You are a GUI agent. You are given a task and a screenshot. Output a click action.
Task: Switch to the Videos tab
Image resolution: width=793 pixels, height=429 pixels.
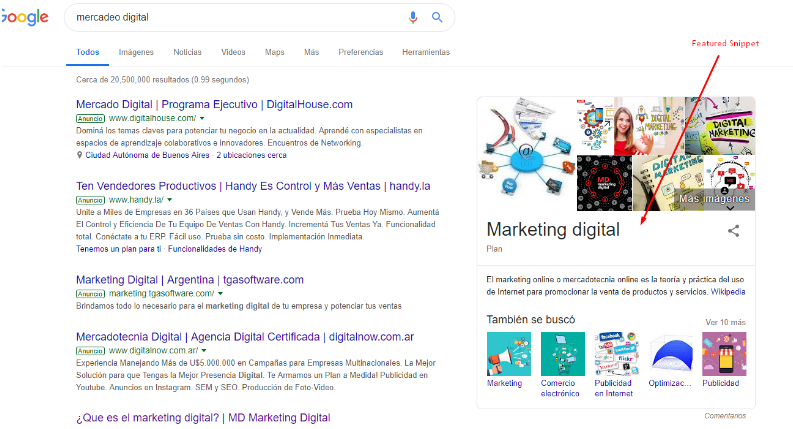pyautogui.click(x=233, y=52)
